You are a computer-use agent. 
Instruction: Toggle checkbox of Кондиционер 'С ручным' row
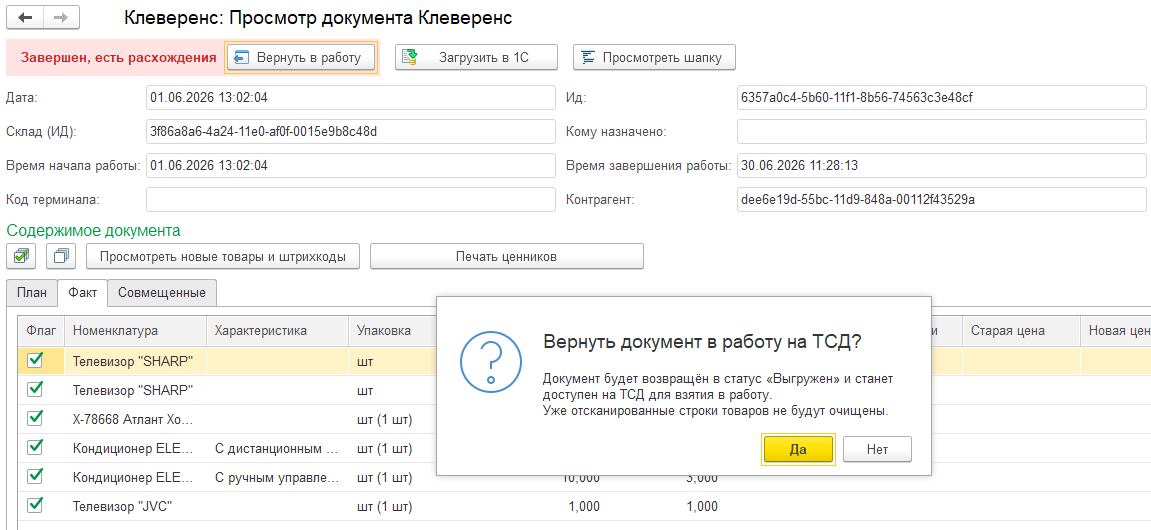click(x=35, y=477)
